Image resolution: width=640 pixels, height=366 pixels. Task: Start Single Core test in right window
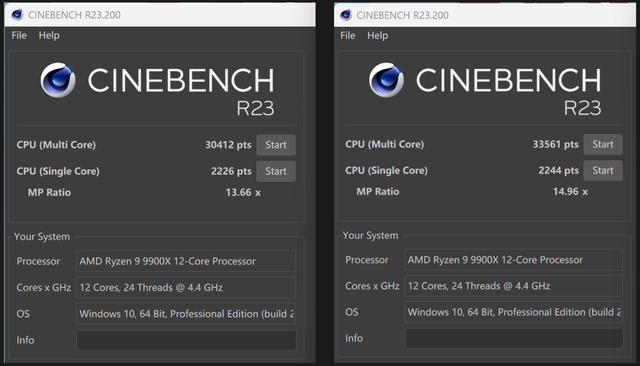pos(603,171)
